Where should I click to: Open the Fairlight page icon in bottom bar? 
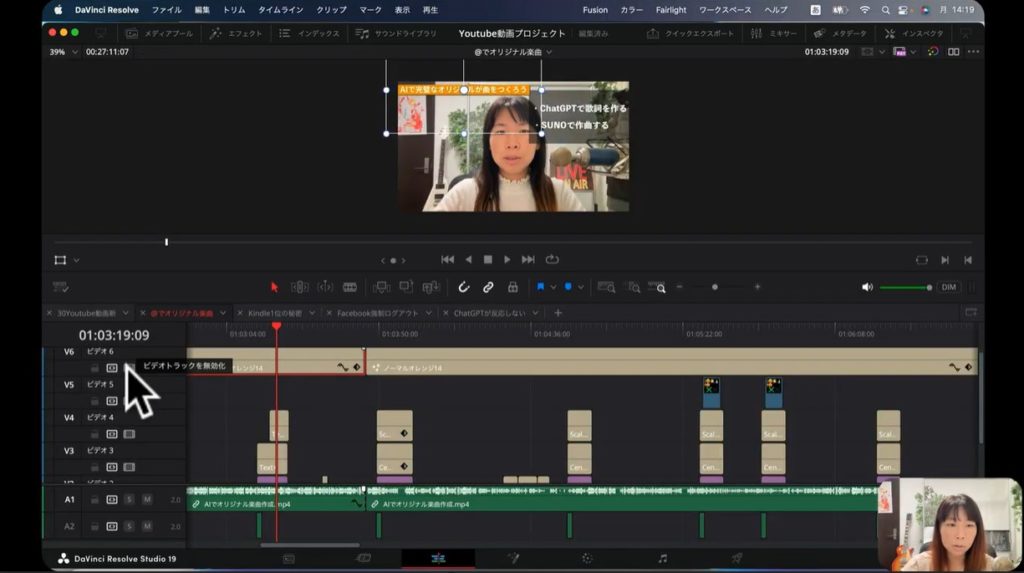662,558
